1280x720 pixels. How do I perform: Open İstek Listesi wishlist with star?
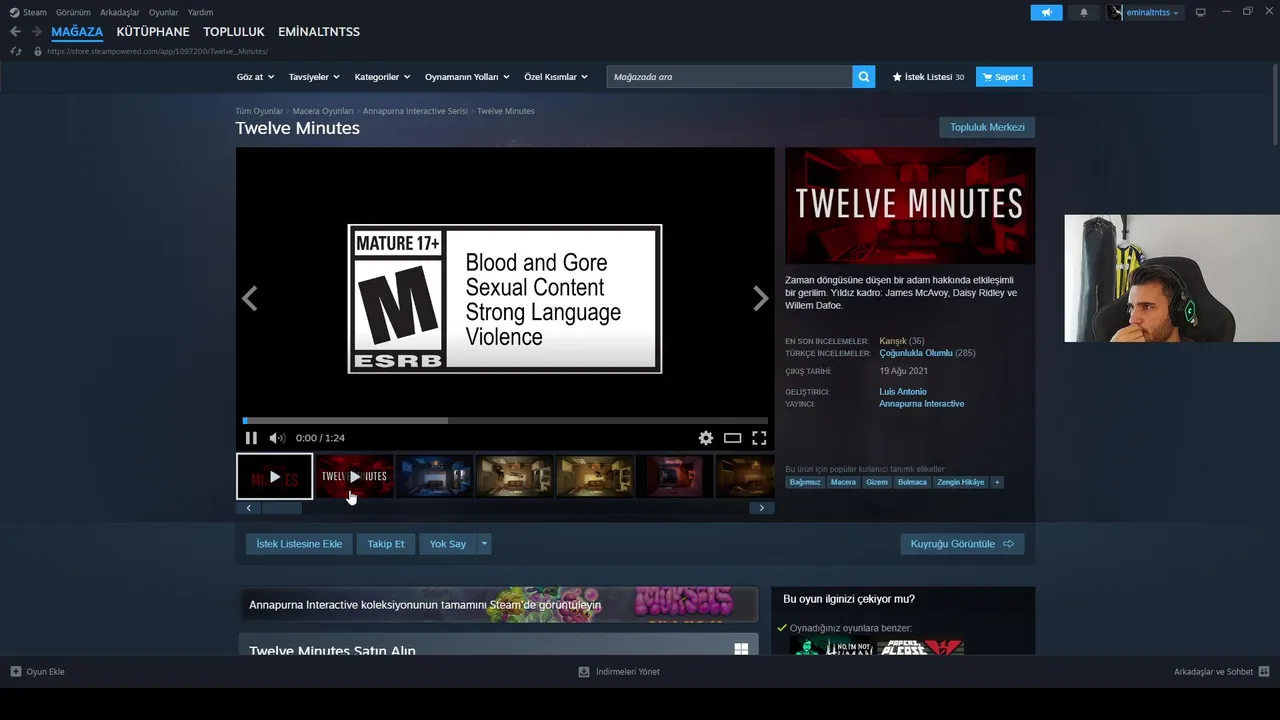(928, 77)
